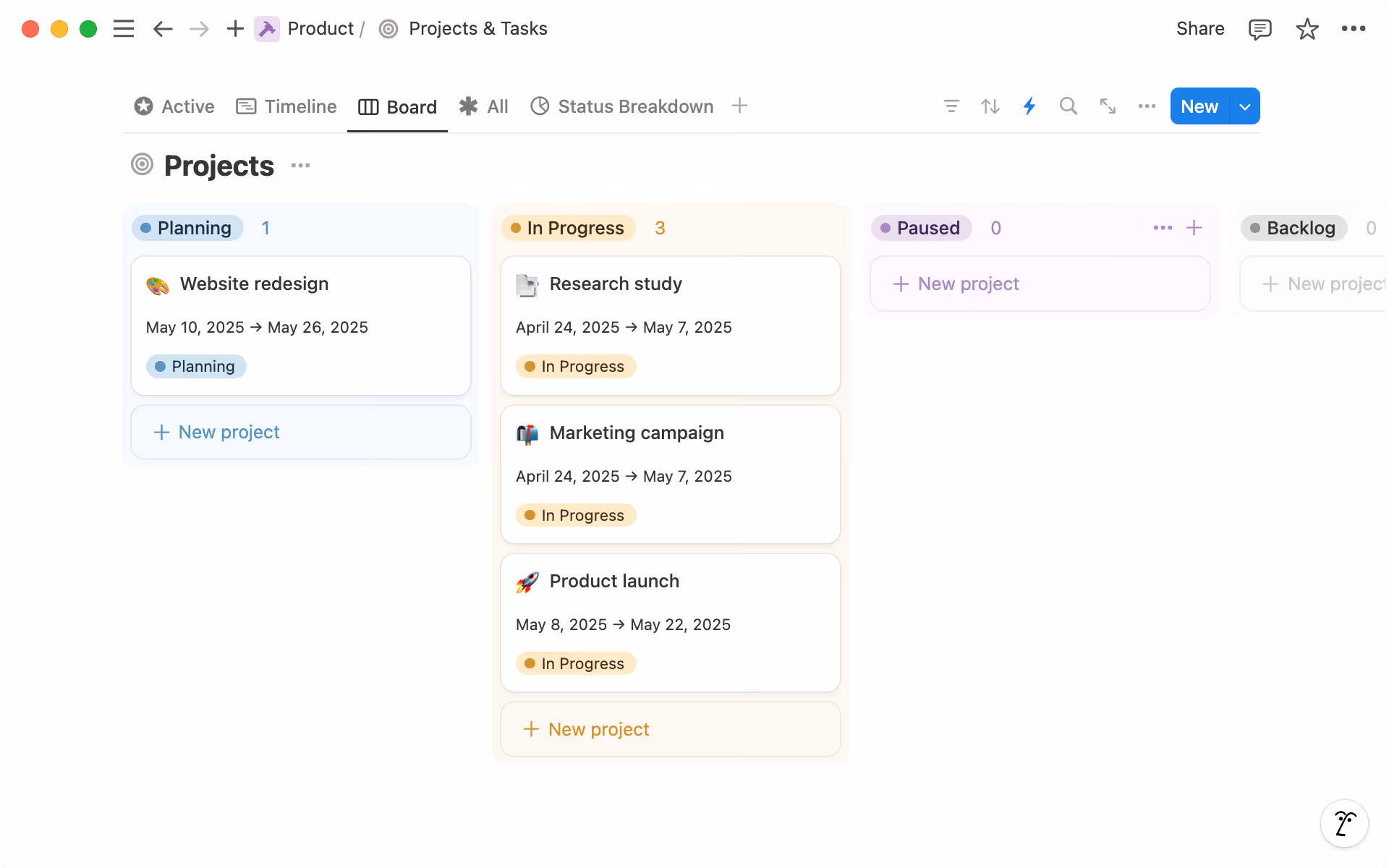Image resolution: width=1389 pixels, height=868 pixels.
Task: Open the New button dropdown chevron
Action: point(1245,106)
